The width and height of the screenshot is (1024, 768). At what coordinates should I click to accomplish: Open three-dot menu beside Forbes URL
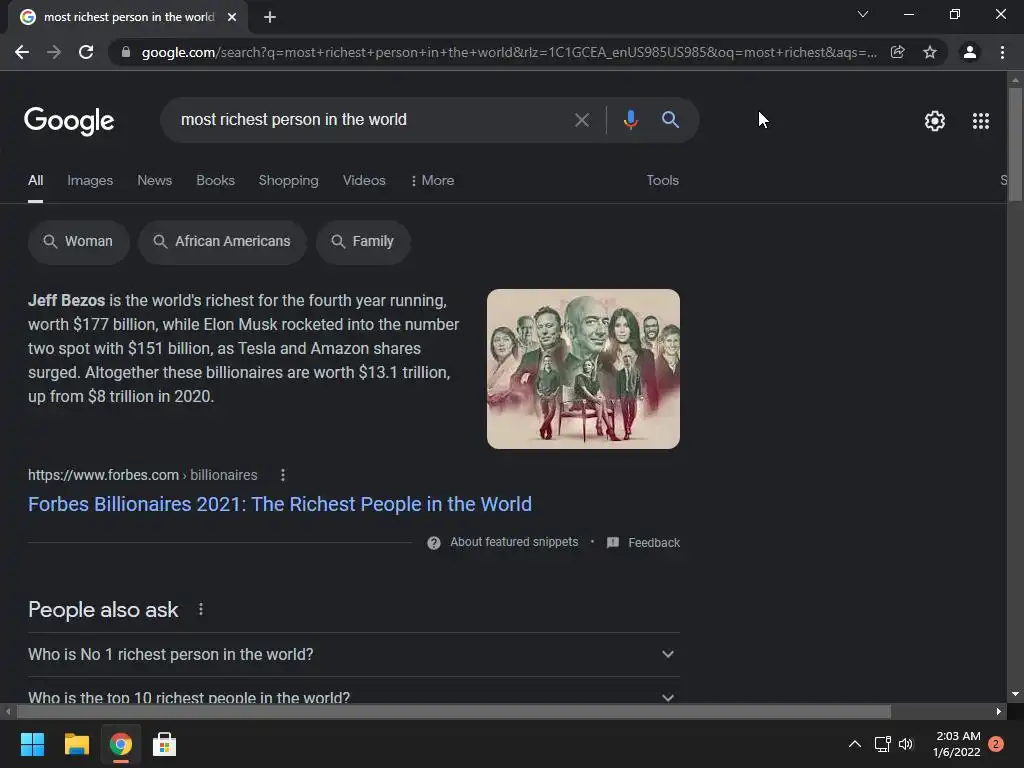[283, 475]
